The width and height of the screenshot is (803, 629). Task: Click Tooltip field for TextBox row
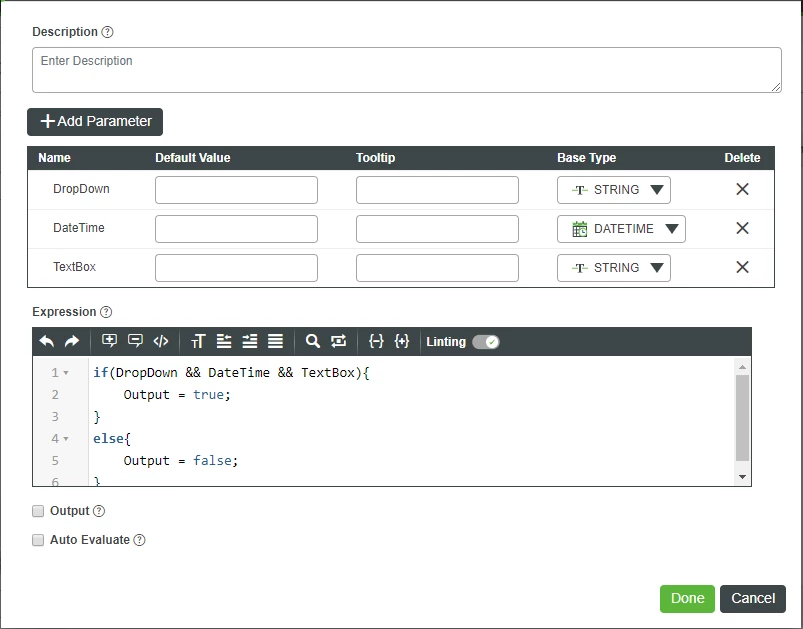[437, 268]
